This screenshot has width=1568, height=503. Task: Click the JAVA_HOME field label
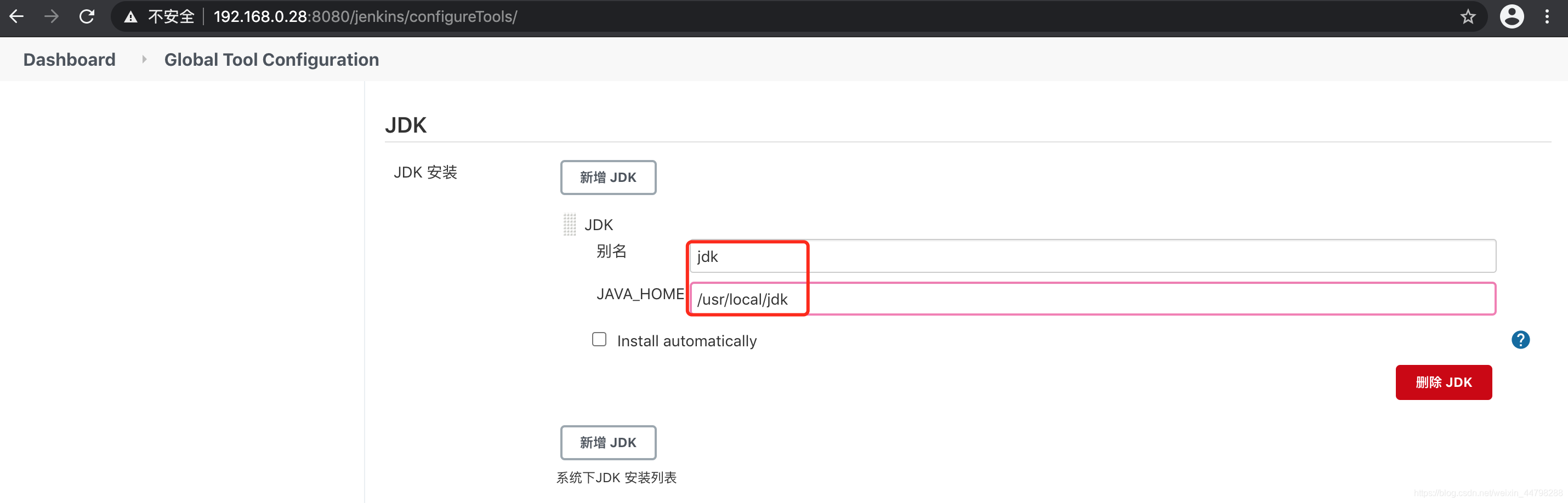(x=640, y=294)
